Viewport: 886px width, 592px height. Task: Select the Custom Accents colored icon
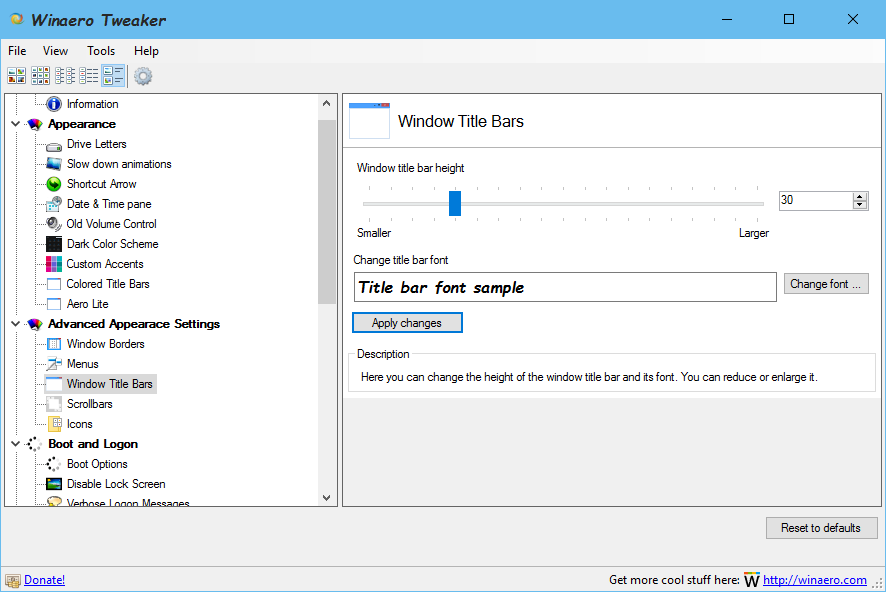(x=54, y=264)
